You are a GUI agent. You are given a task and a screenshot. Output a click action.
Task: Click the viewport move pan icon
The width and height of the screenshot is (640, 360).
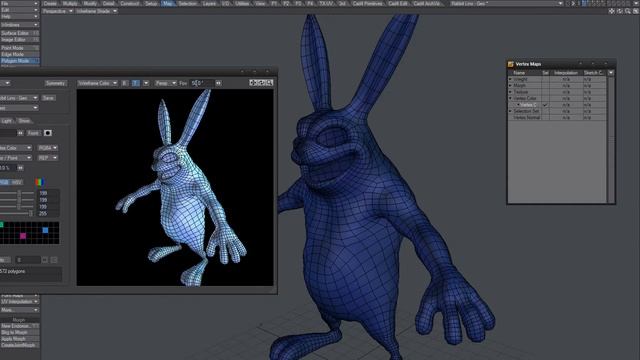pyautogui.click(x=611, y=11)
